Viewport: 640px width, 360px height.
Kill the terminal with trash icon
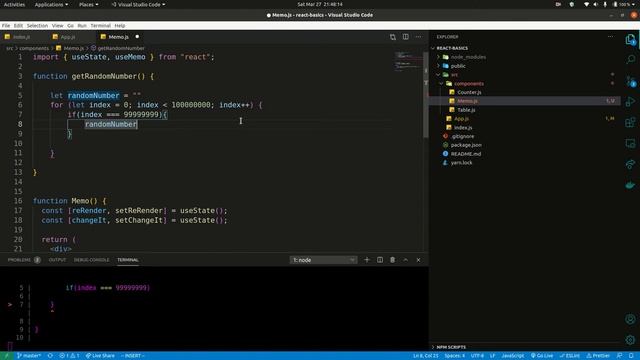(x=392, y=260)
